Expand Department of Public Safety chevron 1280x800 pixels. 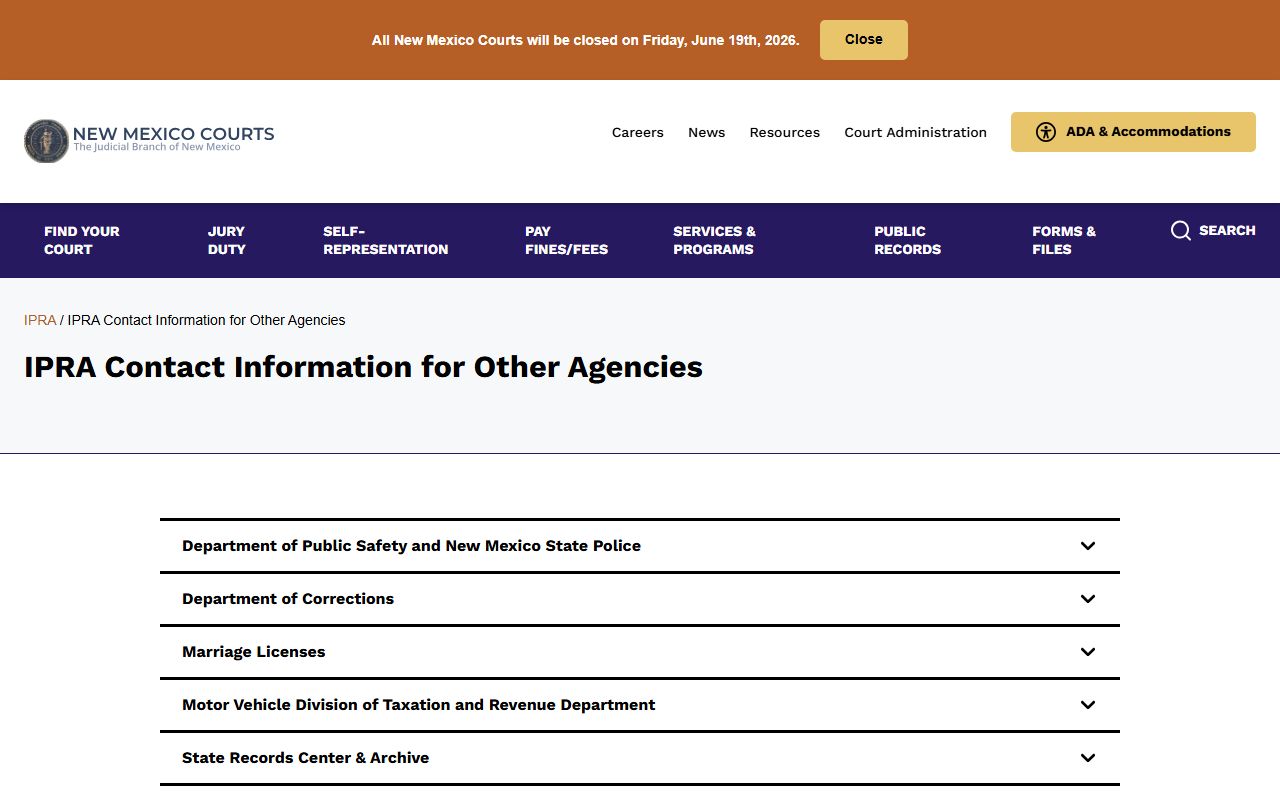tap(1088, 546)
